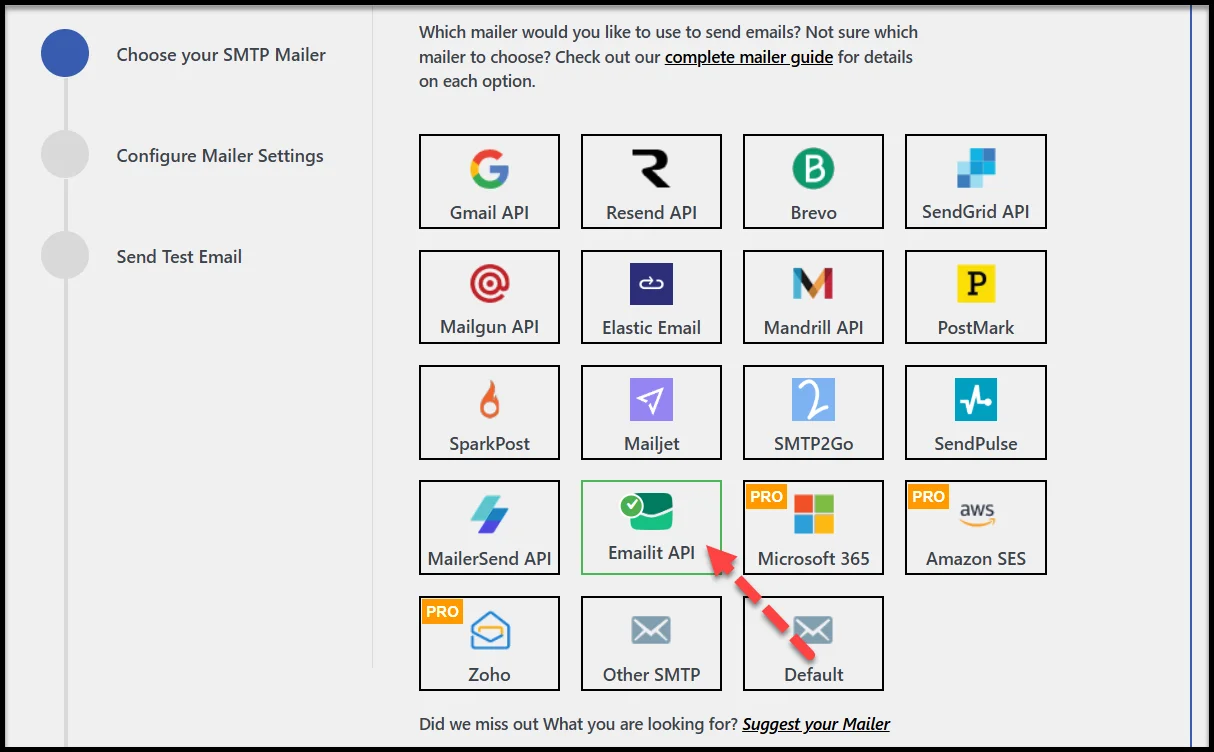Open the complete mailer guide link
Image resolution: width=1214 pixels, height=752 pixels.
749,57
